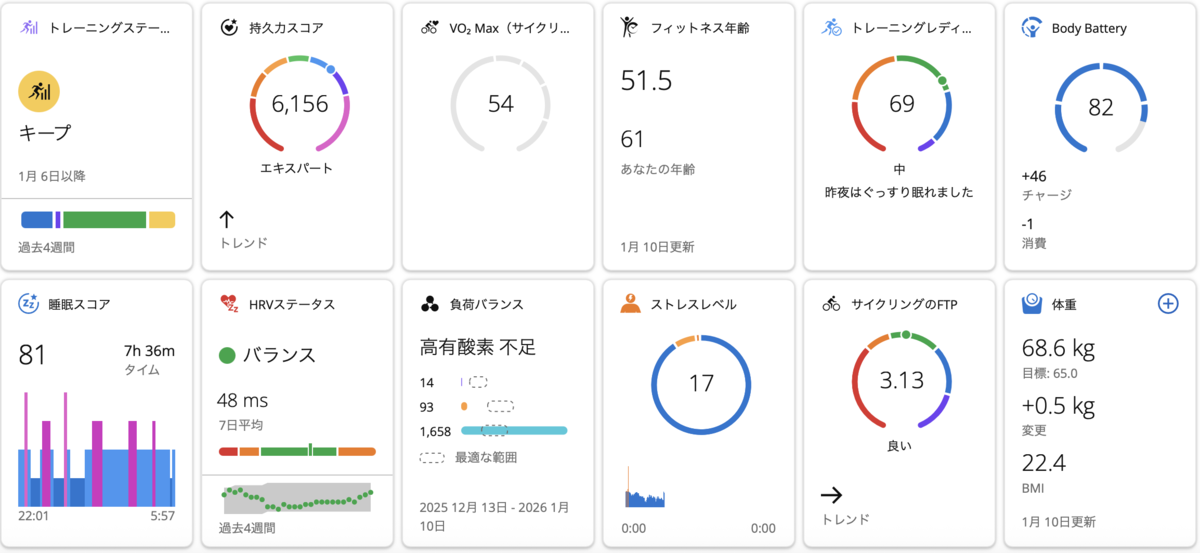Click the VO₂ Max cycling icon
Viewport: 1200px width, 553px height.
point(430,28)
